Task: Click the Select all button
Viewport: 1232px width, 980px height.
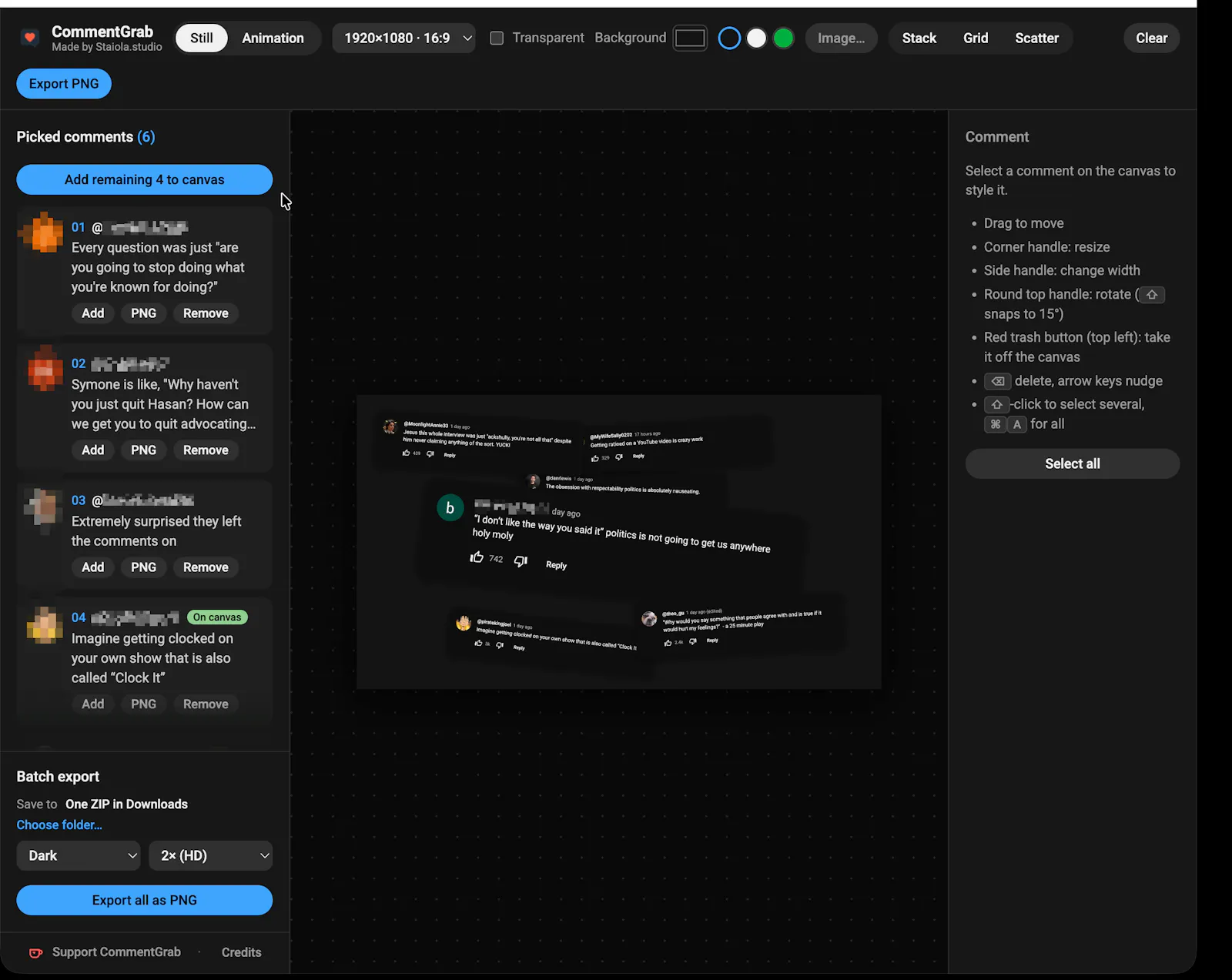Action: [x=1073, y=464]
